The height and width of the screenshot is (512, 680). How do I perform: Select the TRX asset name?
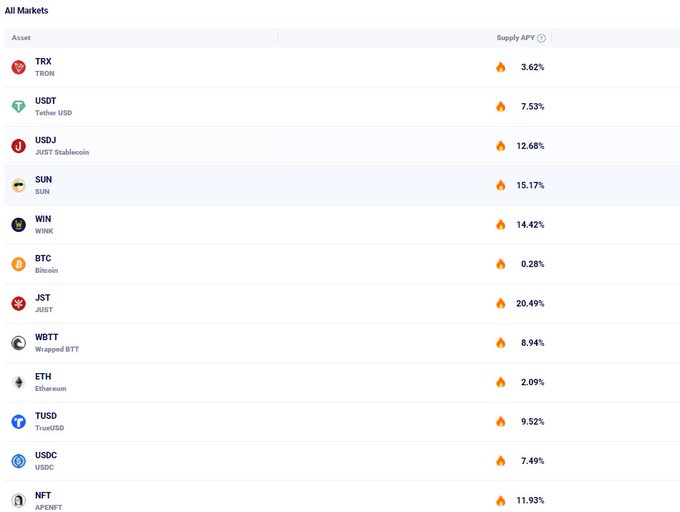pyautogui.click(x=43, y=61)
